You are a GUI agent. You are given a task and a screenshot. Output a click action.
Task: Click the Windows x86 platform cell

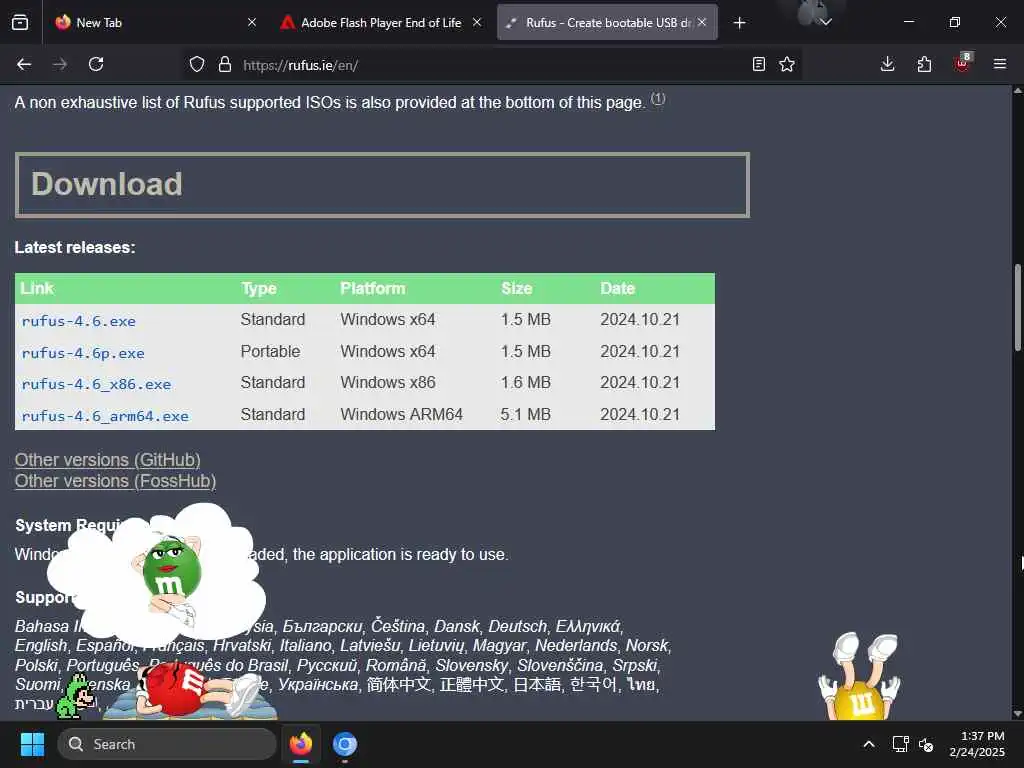pyautogui.click(x=388, y=383)
